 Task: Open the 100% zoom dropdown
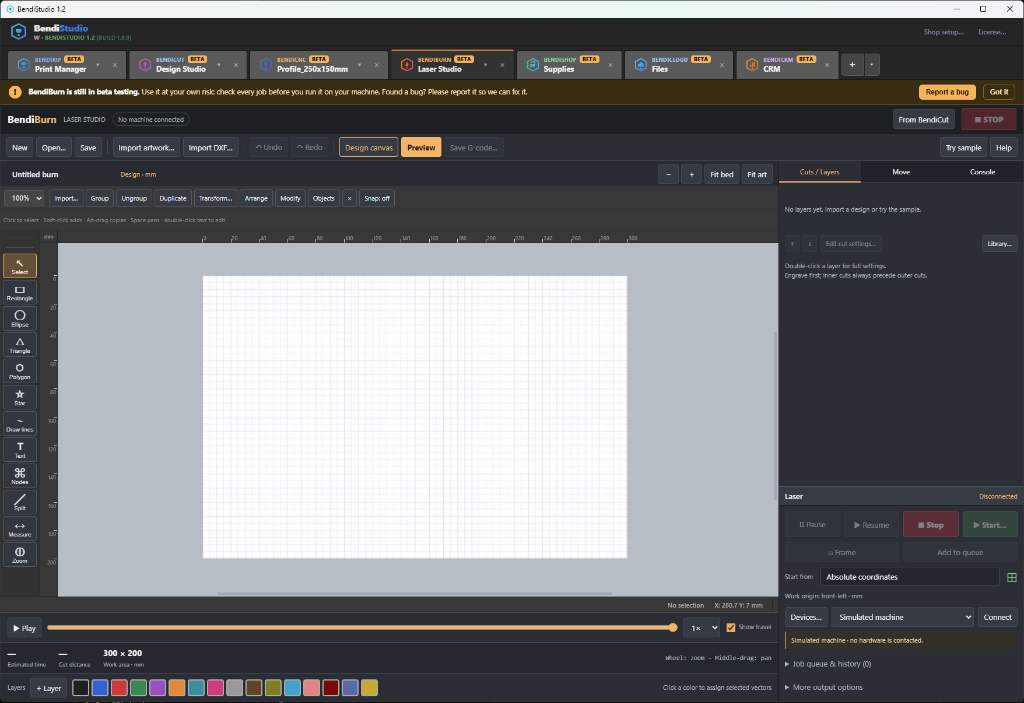click(x=24, y=198)
